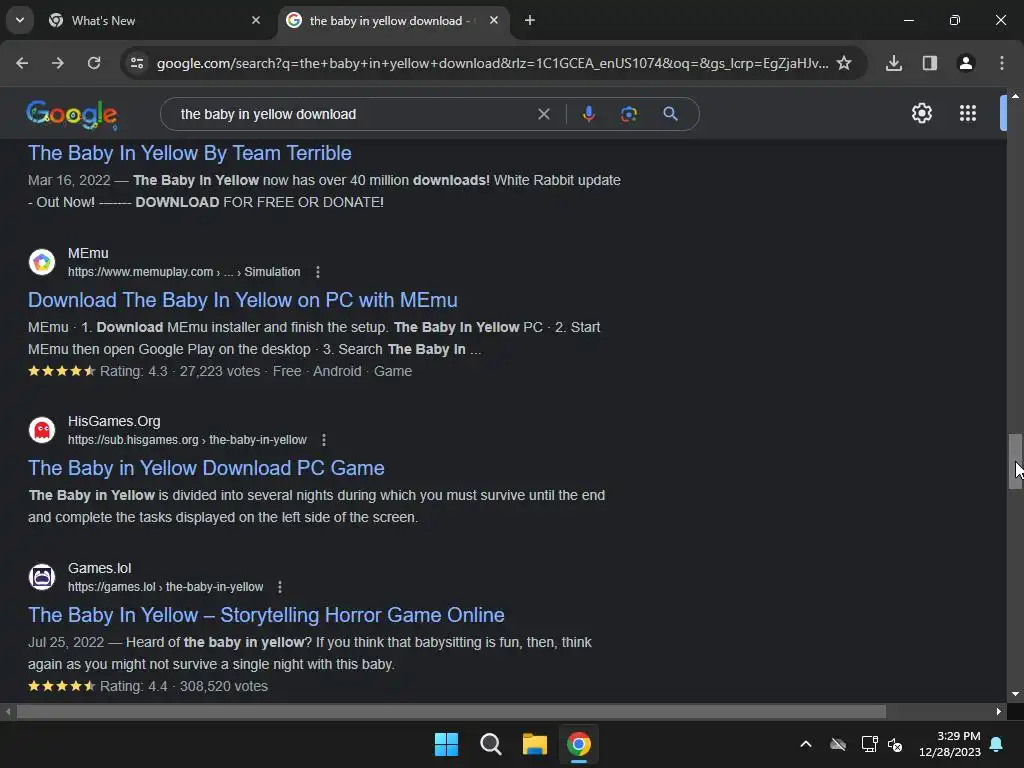1024x768 pixels.
Task: Click the display/network tray icon
Action: (869, 744)
